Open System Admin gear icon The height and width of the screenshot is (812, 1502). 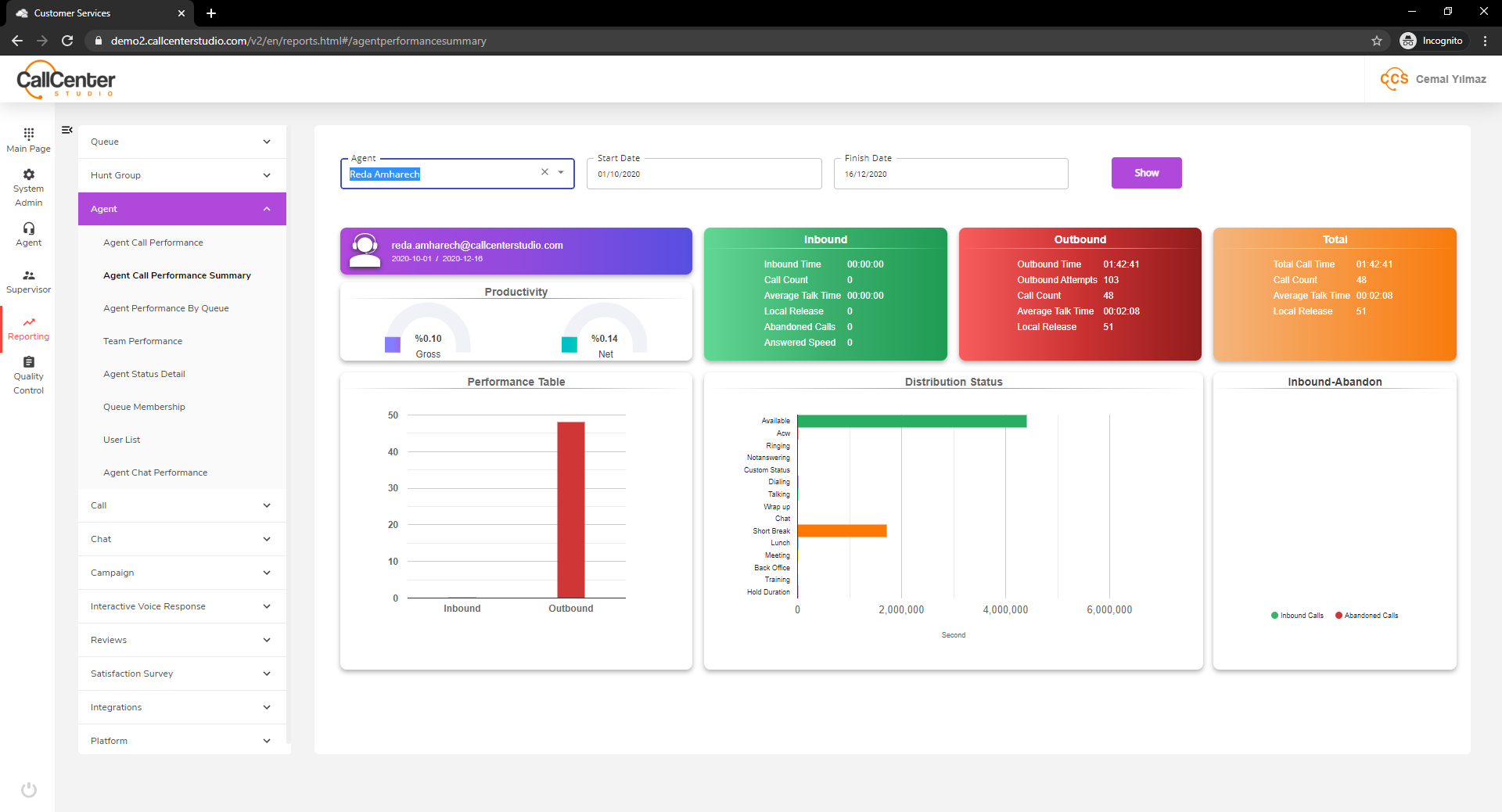[x=29, y=174]
